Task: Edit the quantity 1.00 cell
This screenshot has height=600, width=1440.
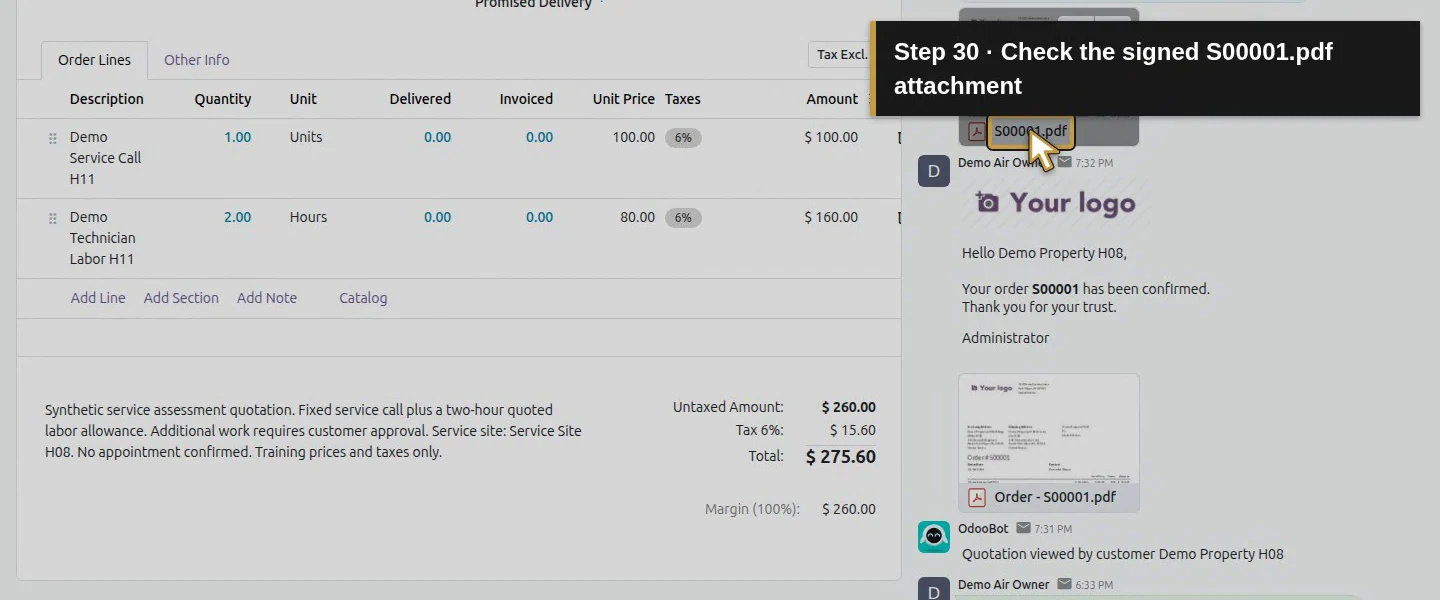Action: [x=238, y=138]
